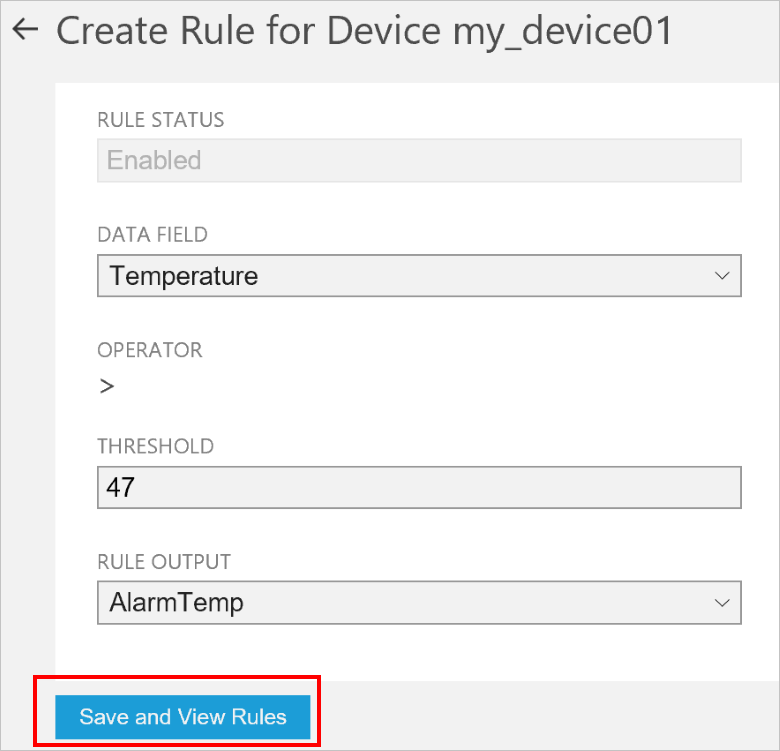
Task: Open the Data Field combo box
Action: [x=419, y=276]
